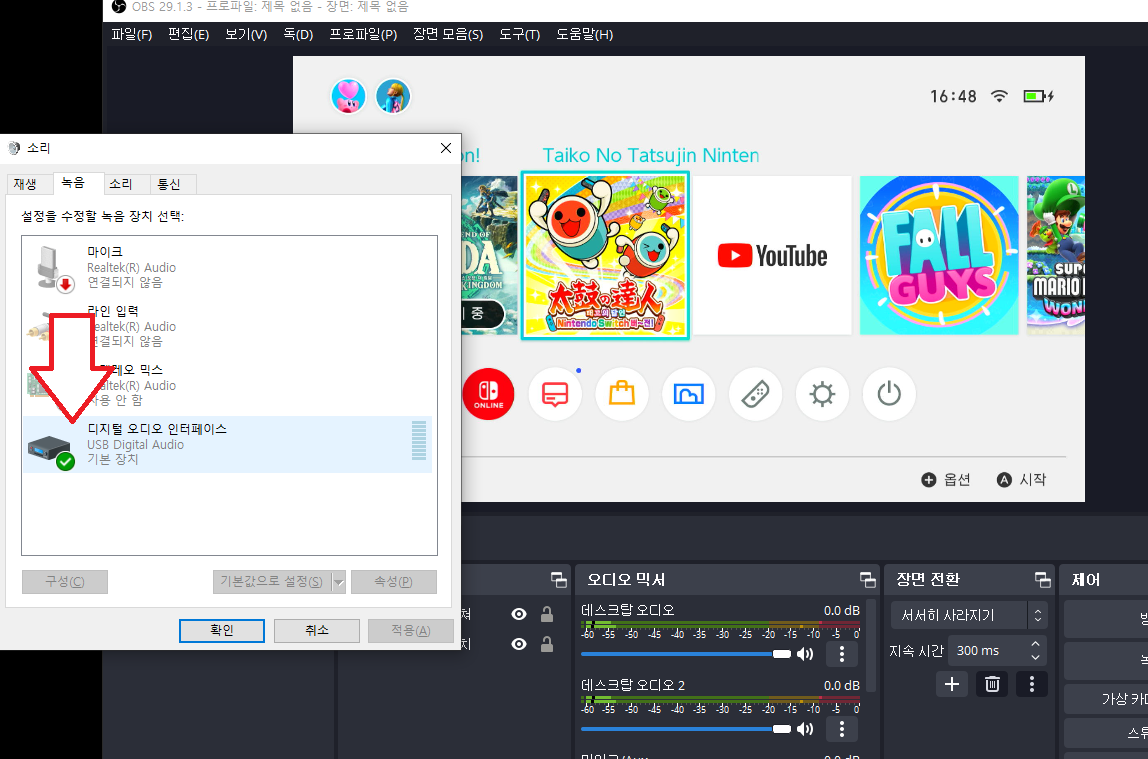Screen dimensions: 1148x759
Task: Mute 데스크탑 오디오 2 speaker icon
Action: (x=805, y=728)
